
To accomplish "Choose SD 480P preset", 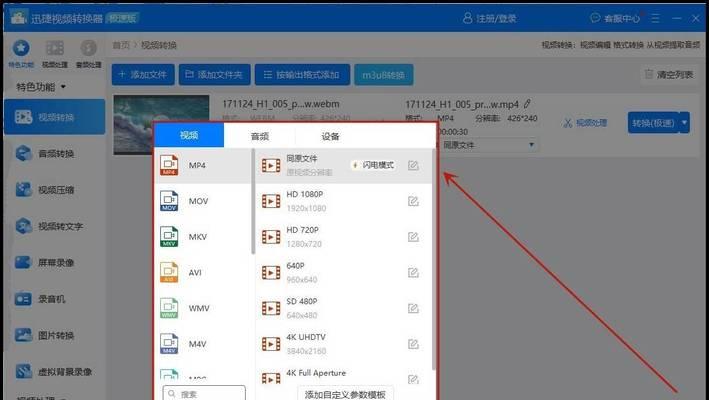I will coord(344,308).
